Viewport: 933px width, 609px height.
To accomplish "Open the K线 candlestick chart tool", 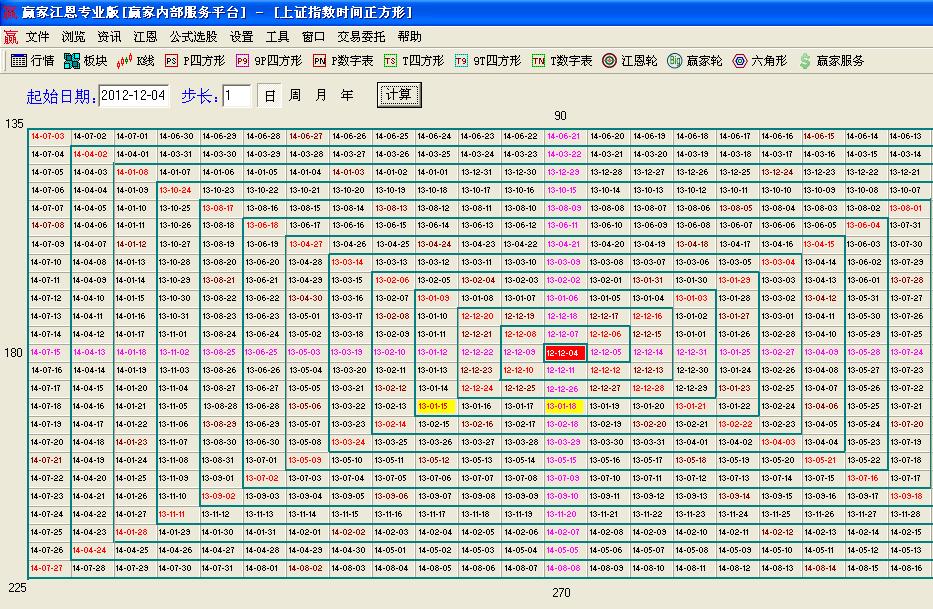I will click(136, 61).
